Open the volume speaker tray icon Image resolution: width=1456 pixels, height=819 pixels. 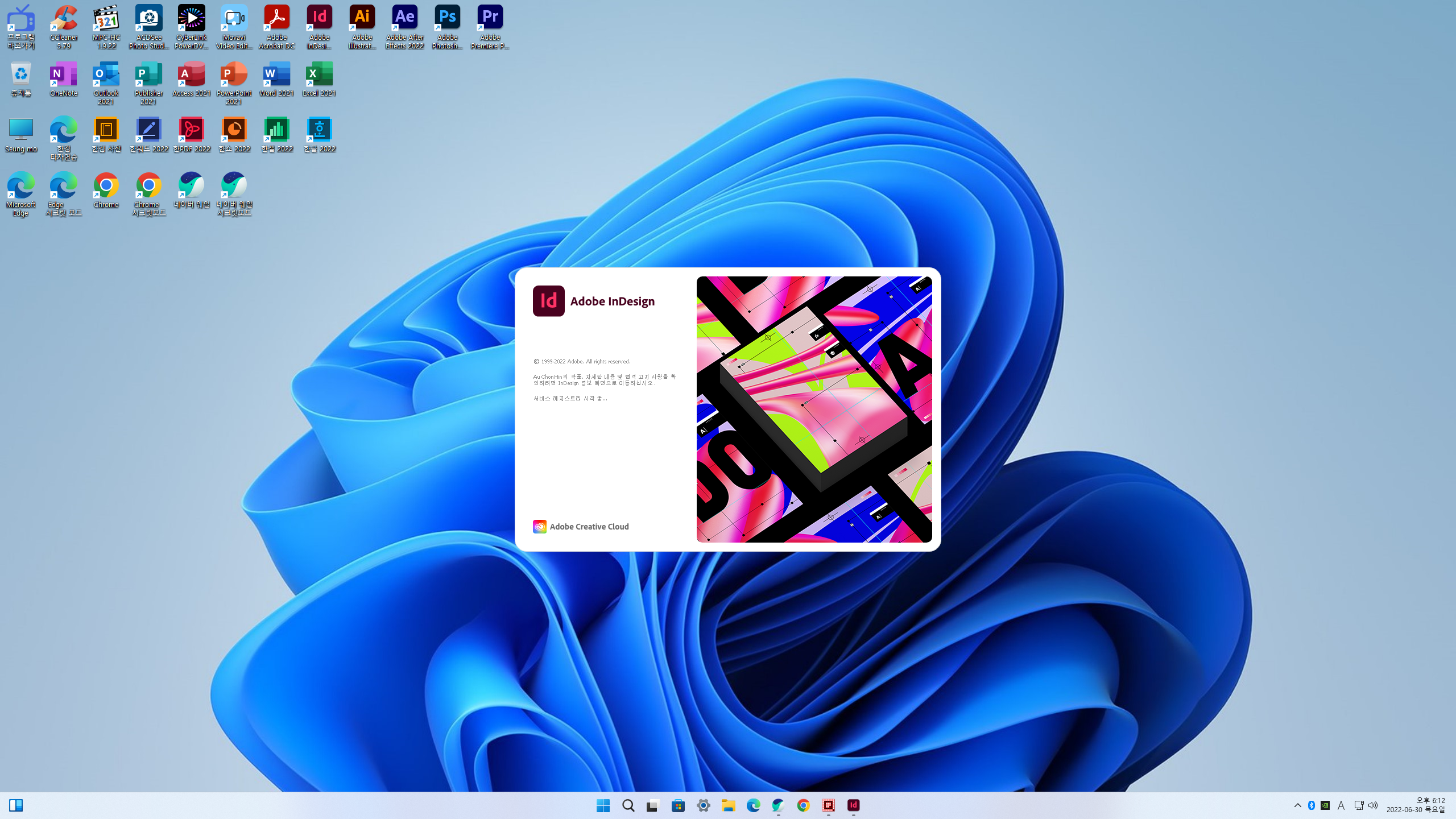tap(1373, 805)
